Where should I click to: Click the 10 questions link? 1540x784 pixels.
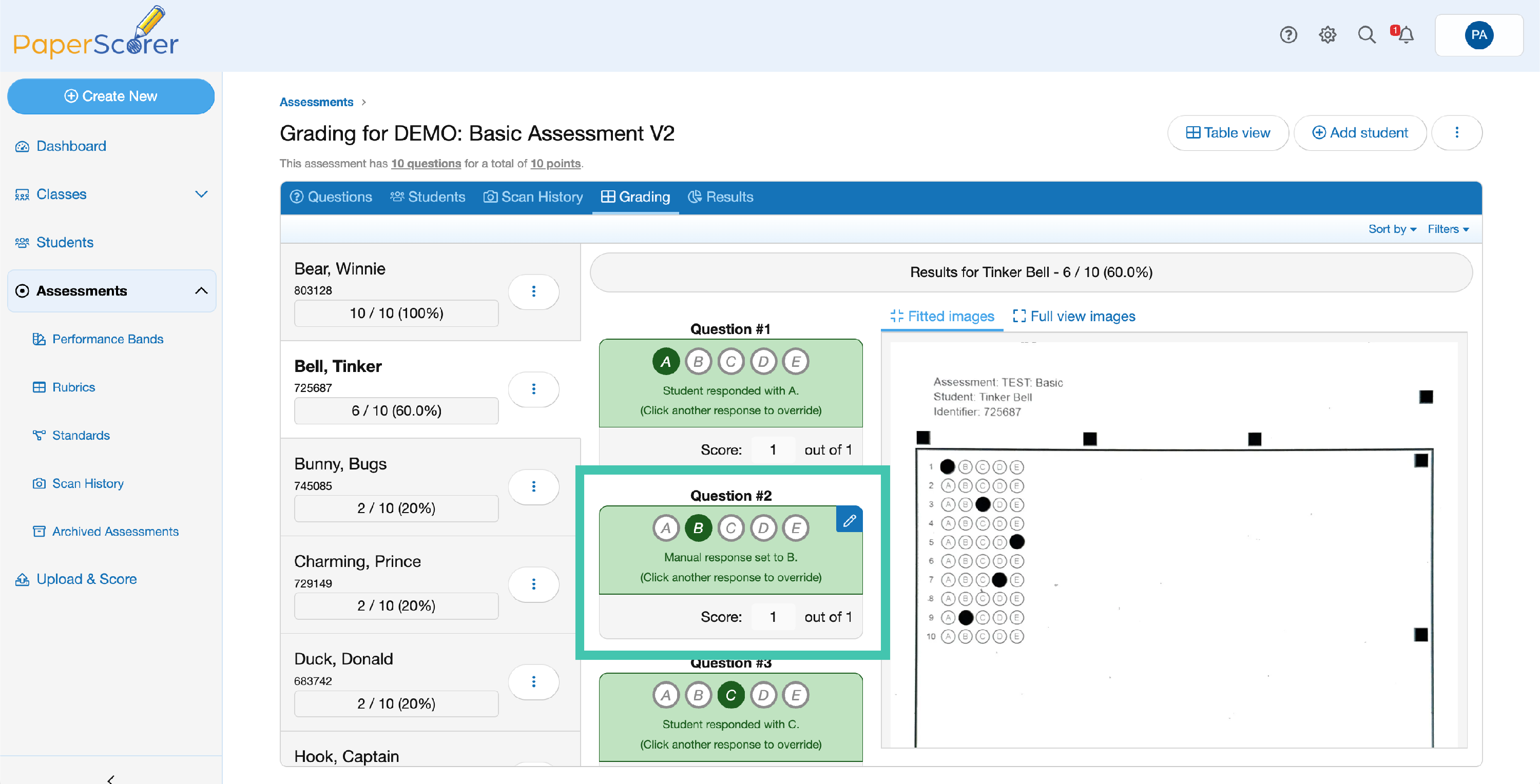tap(426, 164)
